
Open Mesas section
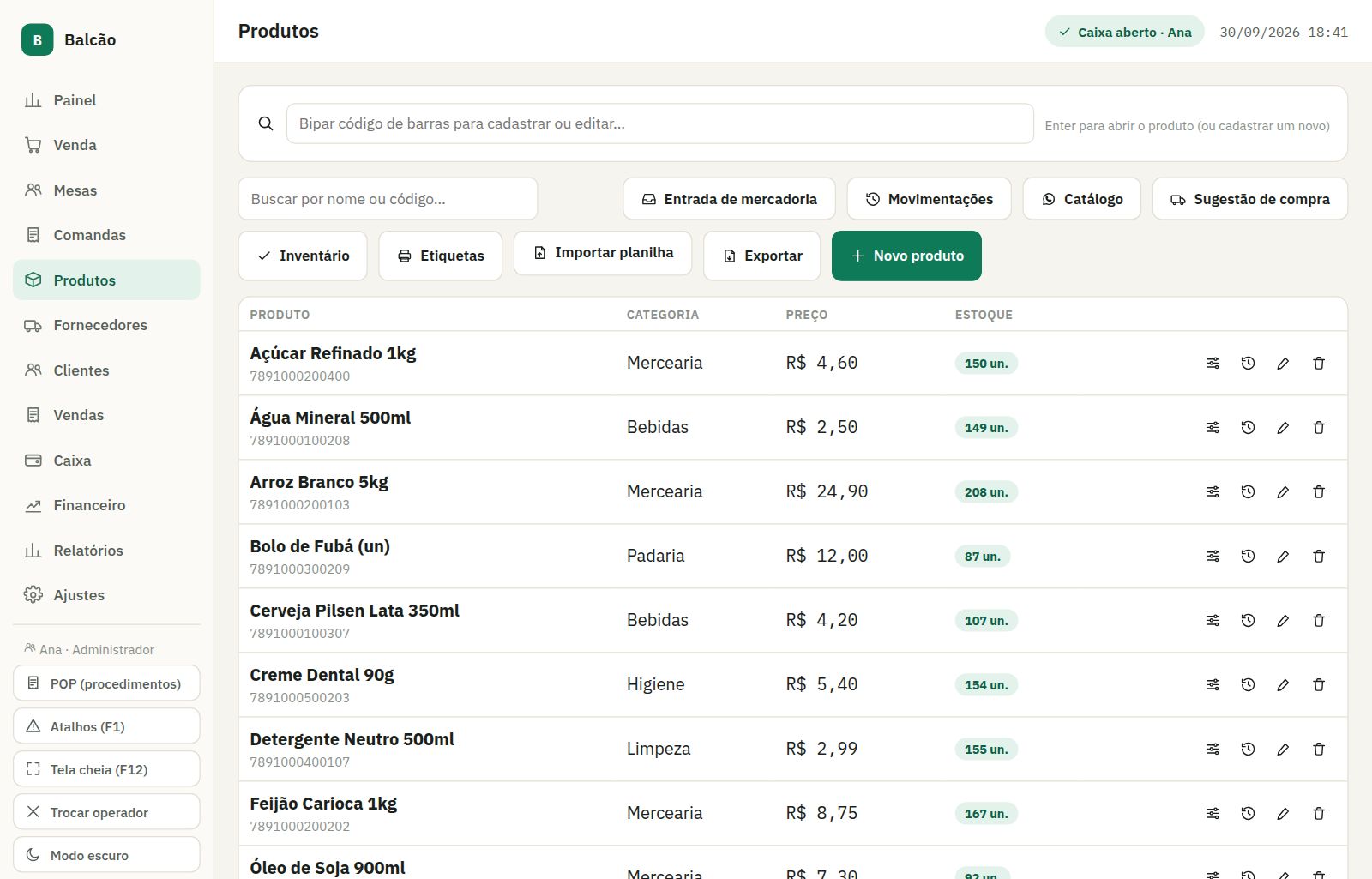(x=106, y=190)
